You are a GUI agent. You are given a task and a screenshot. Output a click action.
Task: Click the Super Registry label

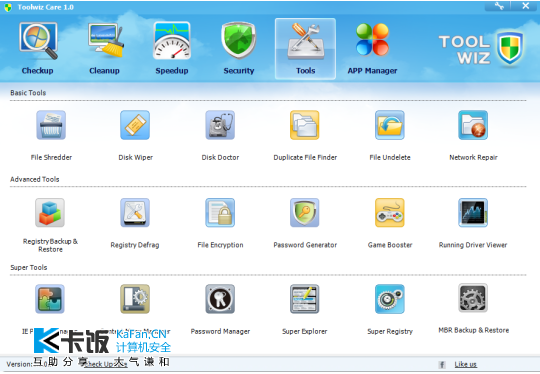click(390, 331)
